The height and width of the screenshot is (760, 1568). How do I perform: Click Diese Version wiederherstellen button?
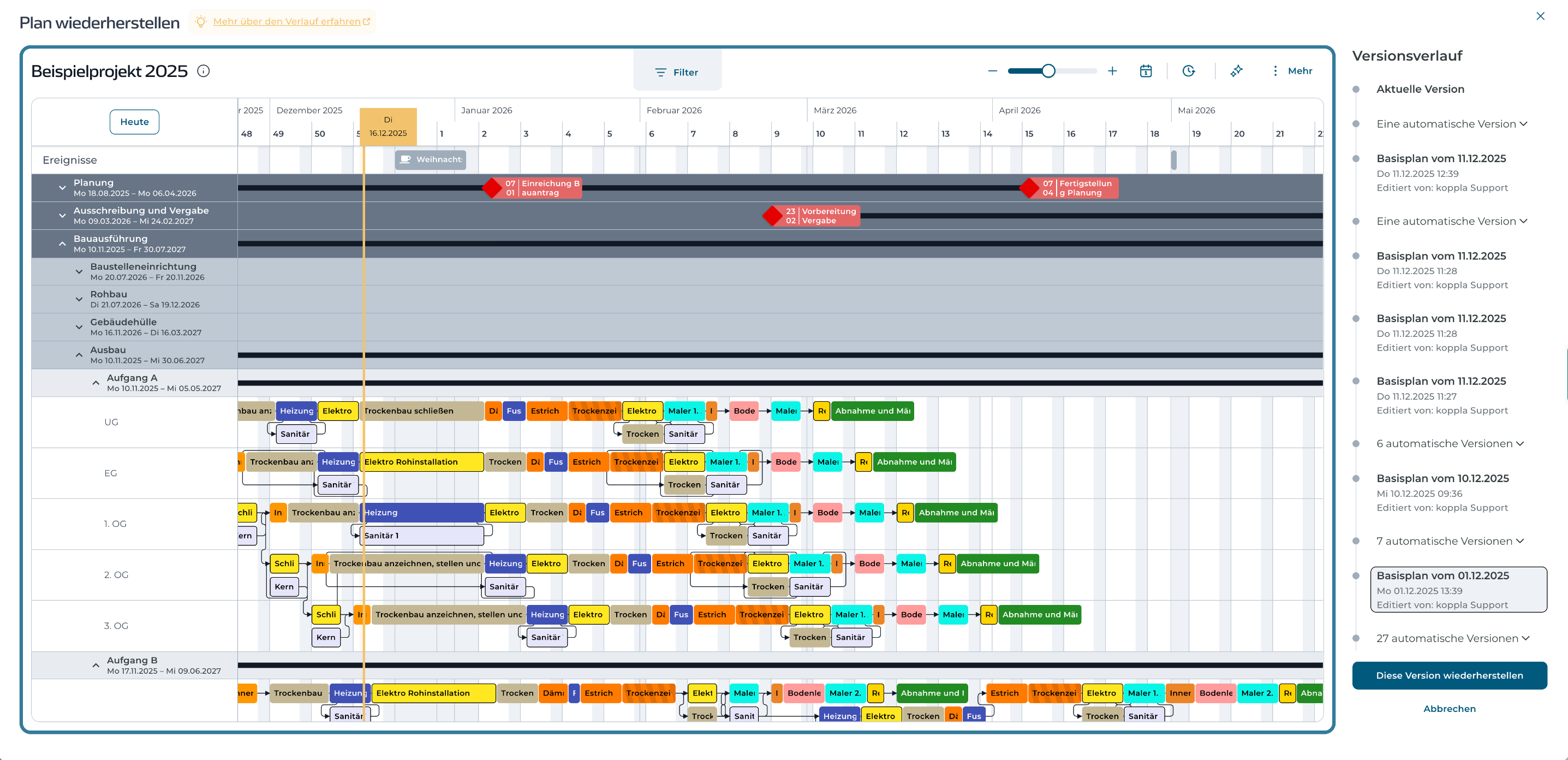[x=1450, y=675]
